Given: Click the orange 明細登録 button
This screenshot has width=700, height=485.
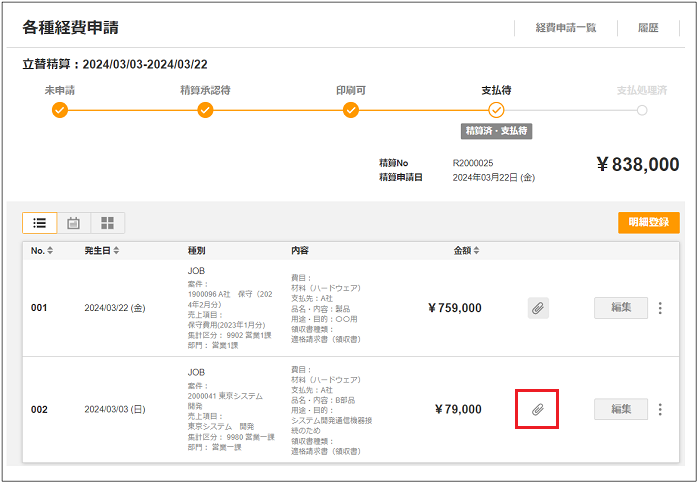Looking at the screenshot, I should (x=648, y=223).
